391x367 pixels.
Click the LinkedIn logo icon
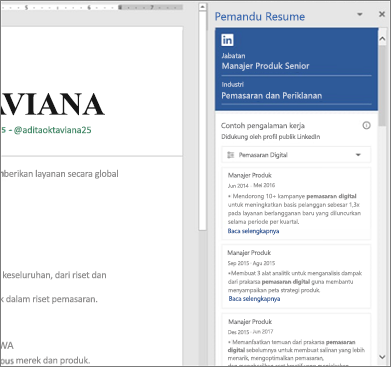point(227,40)
